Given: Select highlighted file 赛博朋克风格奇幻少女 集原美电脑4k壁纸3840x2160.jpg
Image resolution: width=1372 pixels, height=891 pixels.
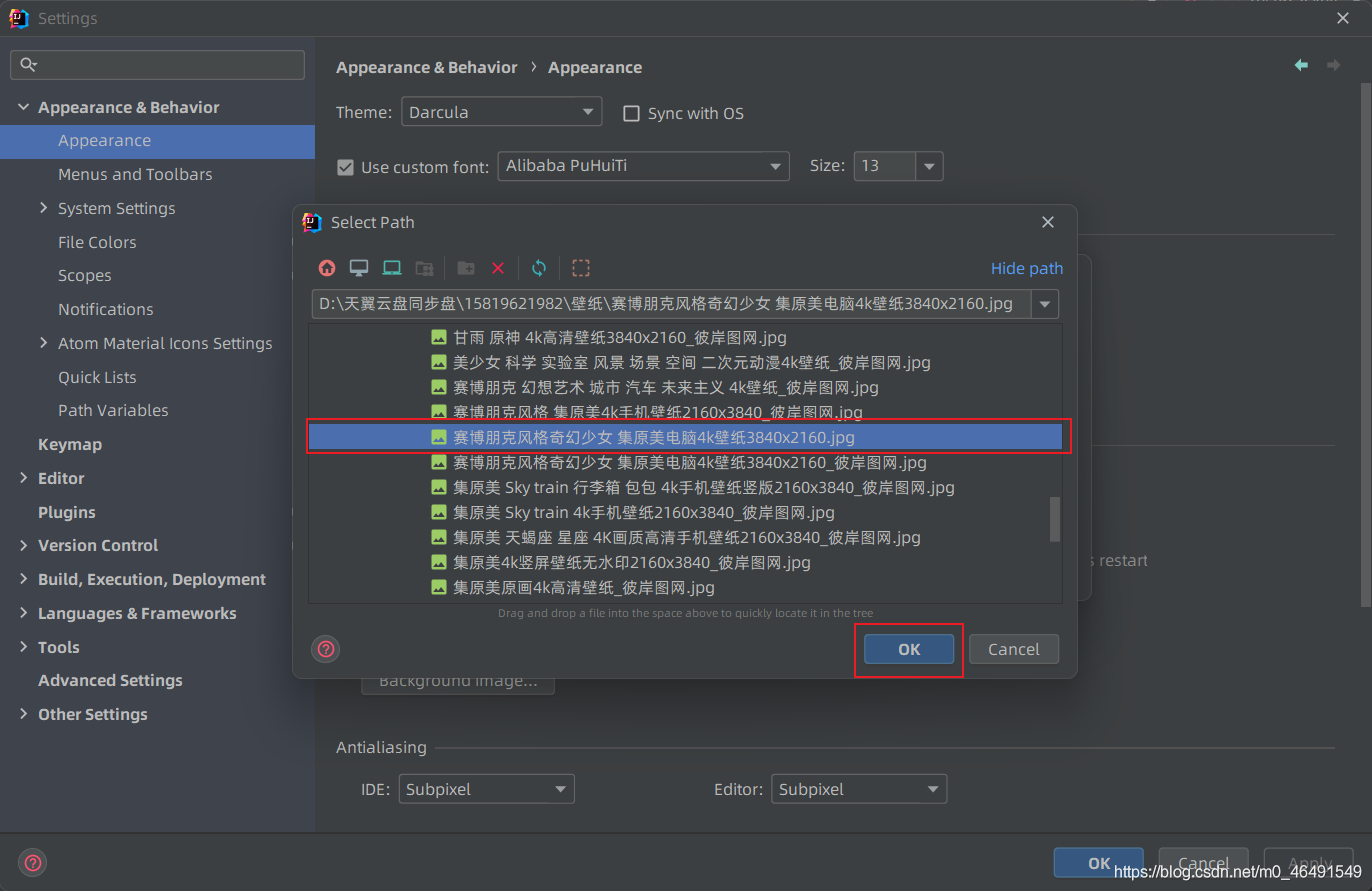Looking at the screenshot, I should click(685, 437).
